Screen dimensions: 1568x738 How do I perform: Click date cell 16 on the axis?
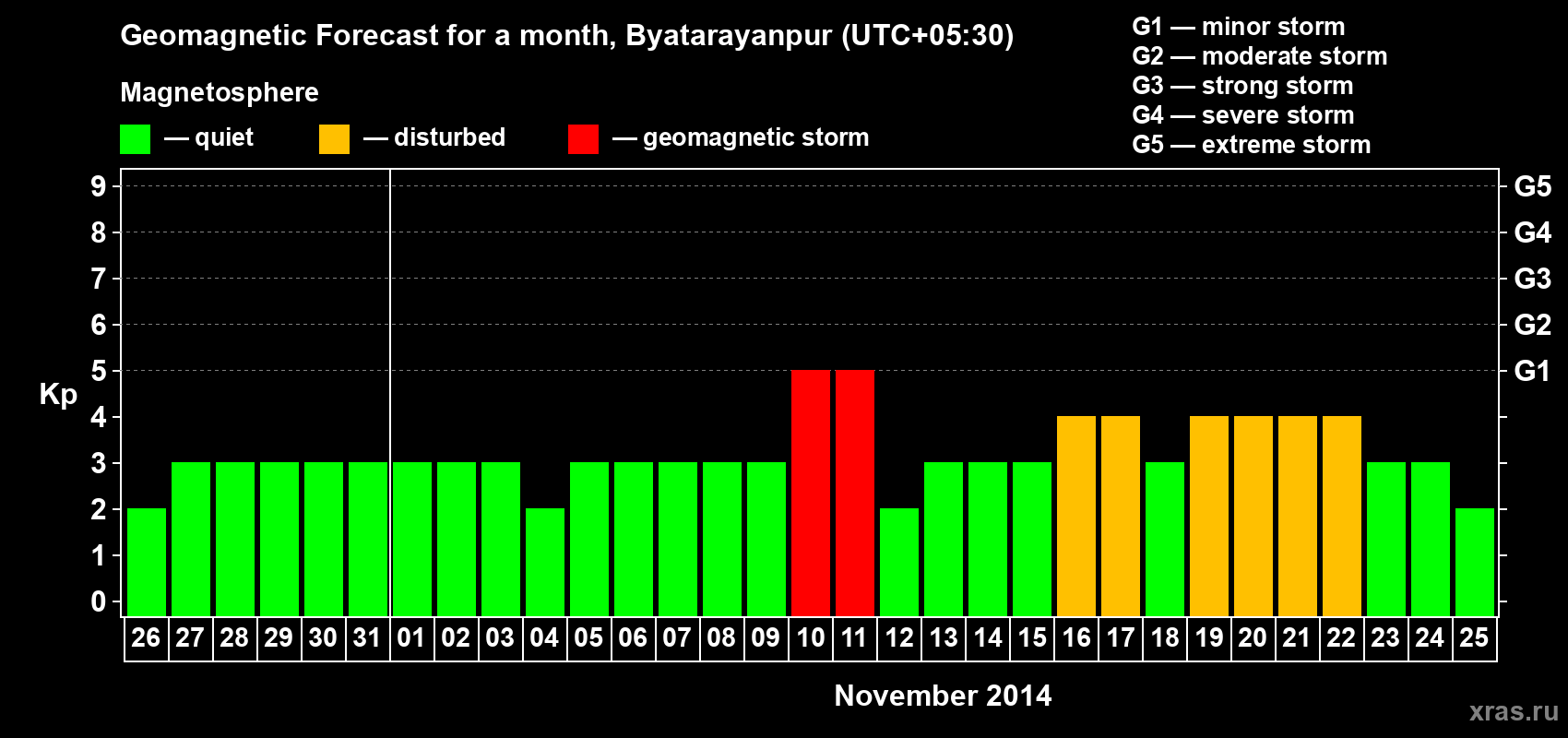pos(1075,638)
